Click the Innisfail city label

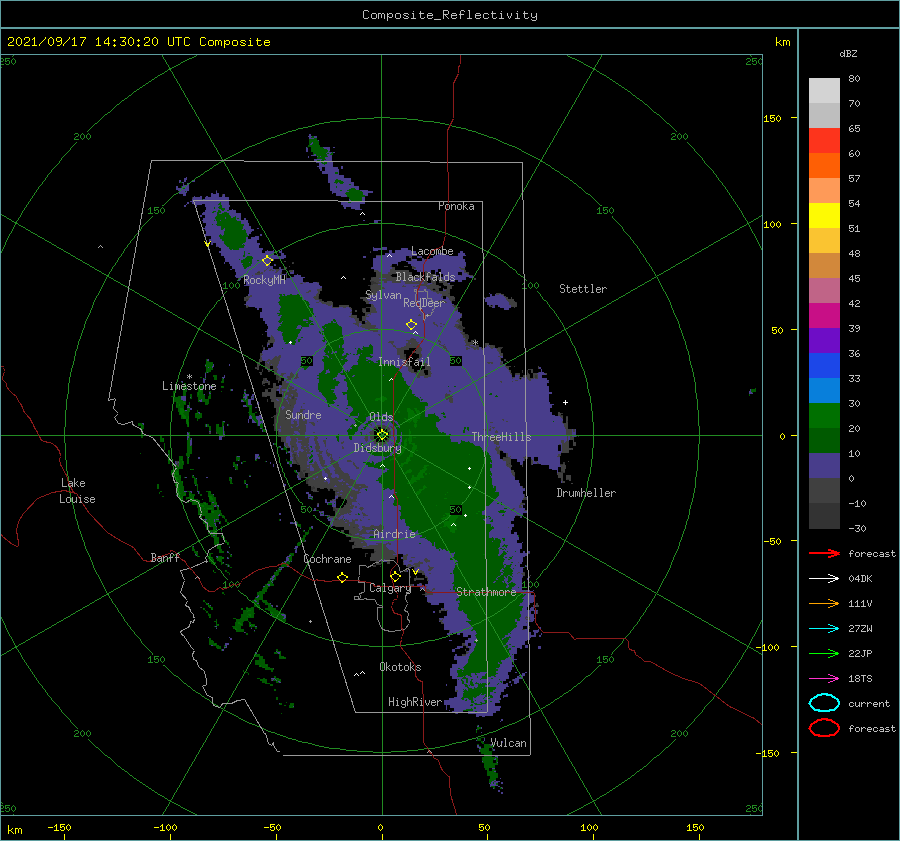[404, 362]
